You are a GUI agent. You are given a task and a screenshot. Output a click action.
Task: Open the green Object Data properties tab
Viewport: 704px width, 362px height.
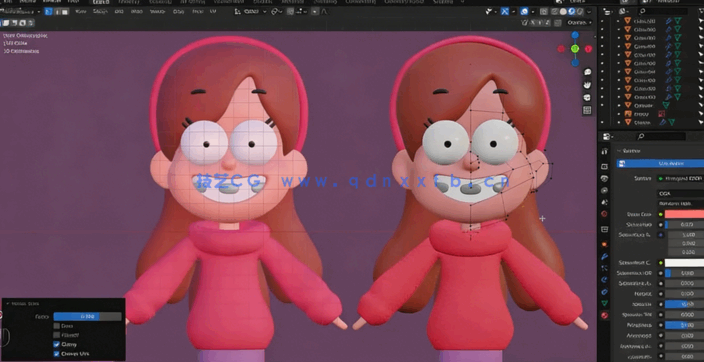(604, 303)
